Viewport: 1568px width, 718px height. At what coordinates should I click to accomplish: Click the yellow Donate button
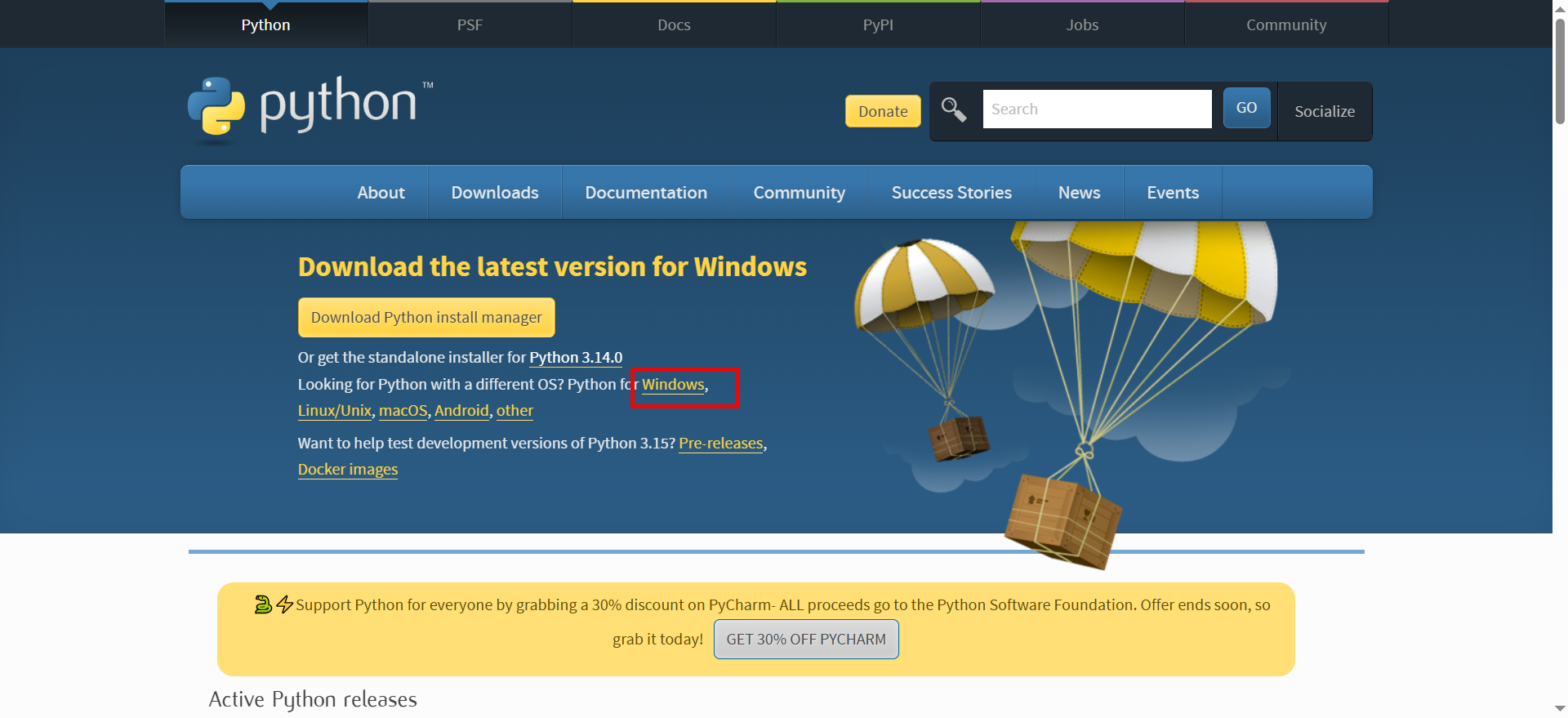pyautogui.click(x=883, y=111)
